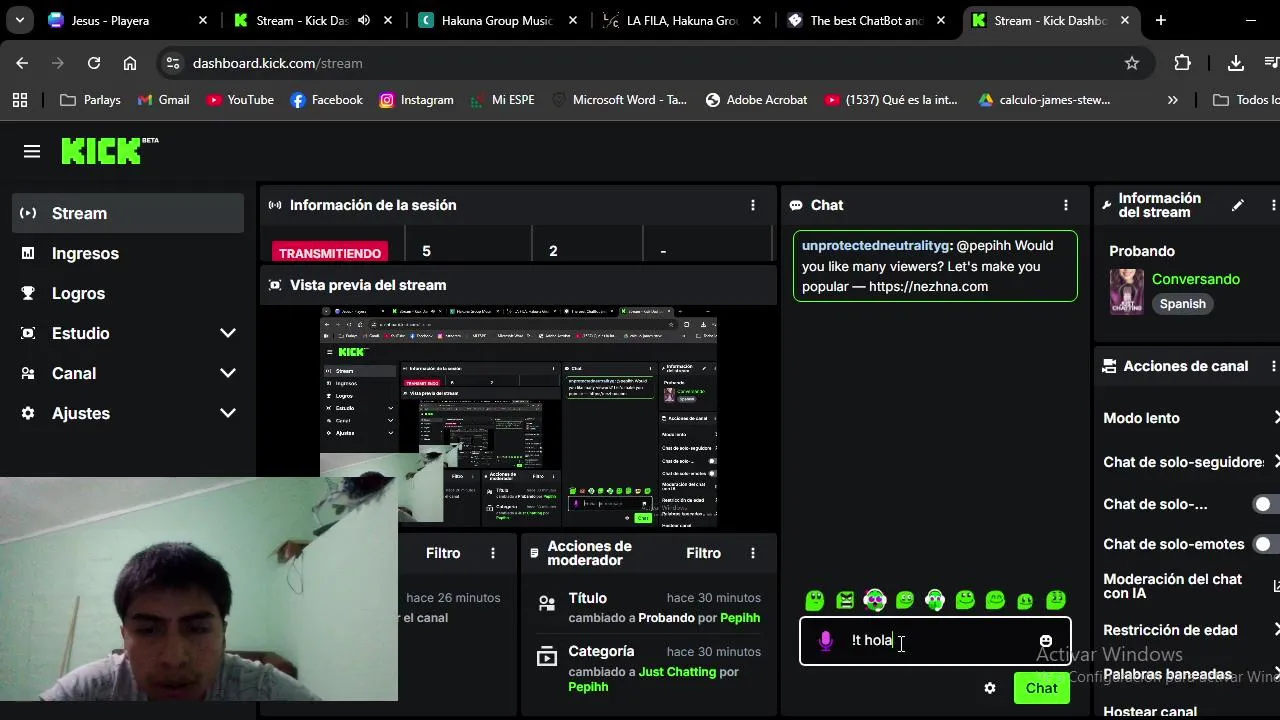Bookmark this page with the star icon
This screenshot has height=720, width=1280.
coord(1132,63)
